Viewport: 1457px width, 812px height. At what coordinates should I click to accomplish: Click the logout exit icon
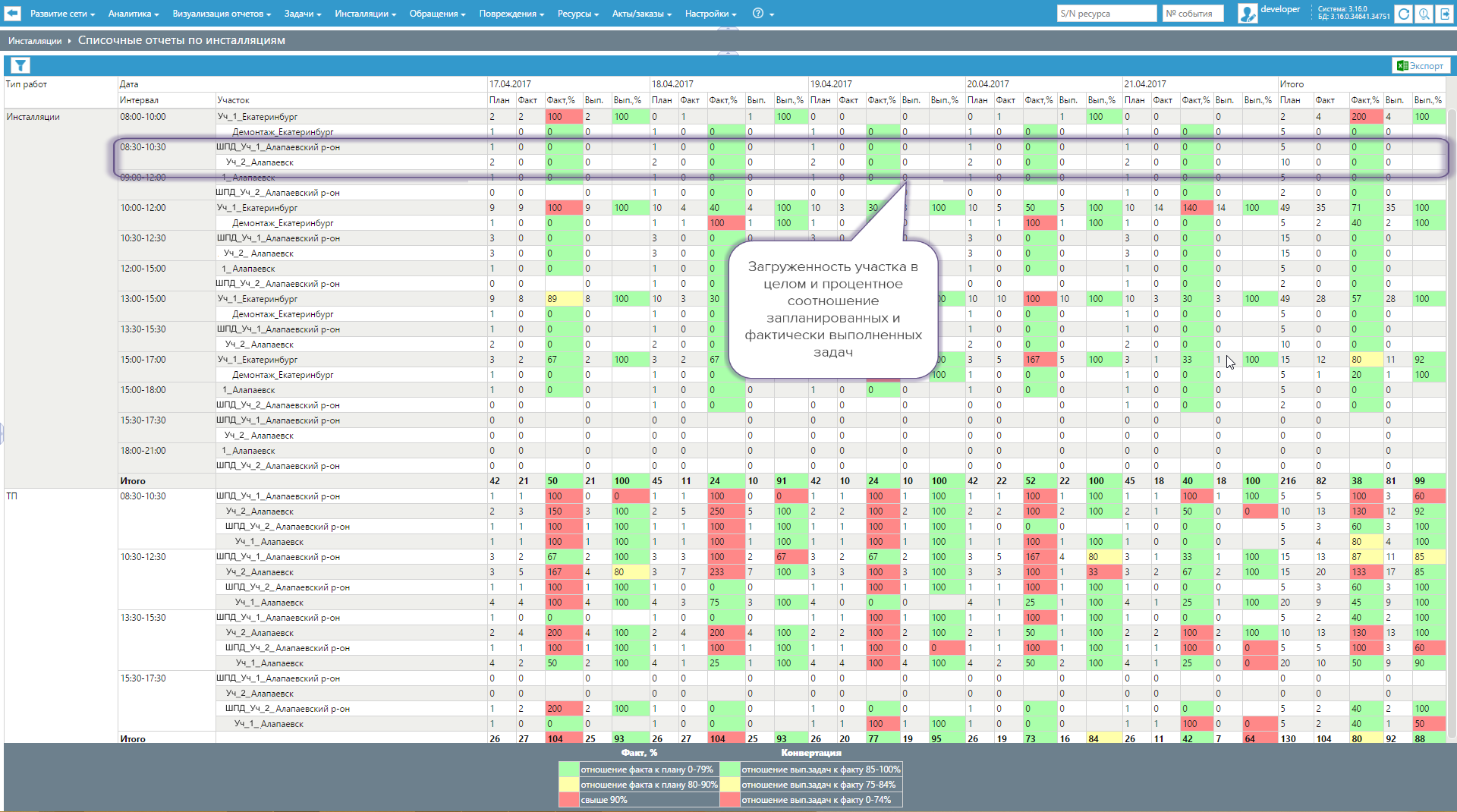(x=1445, y=14)
